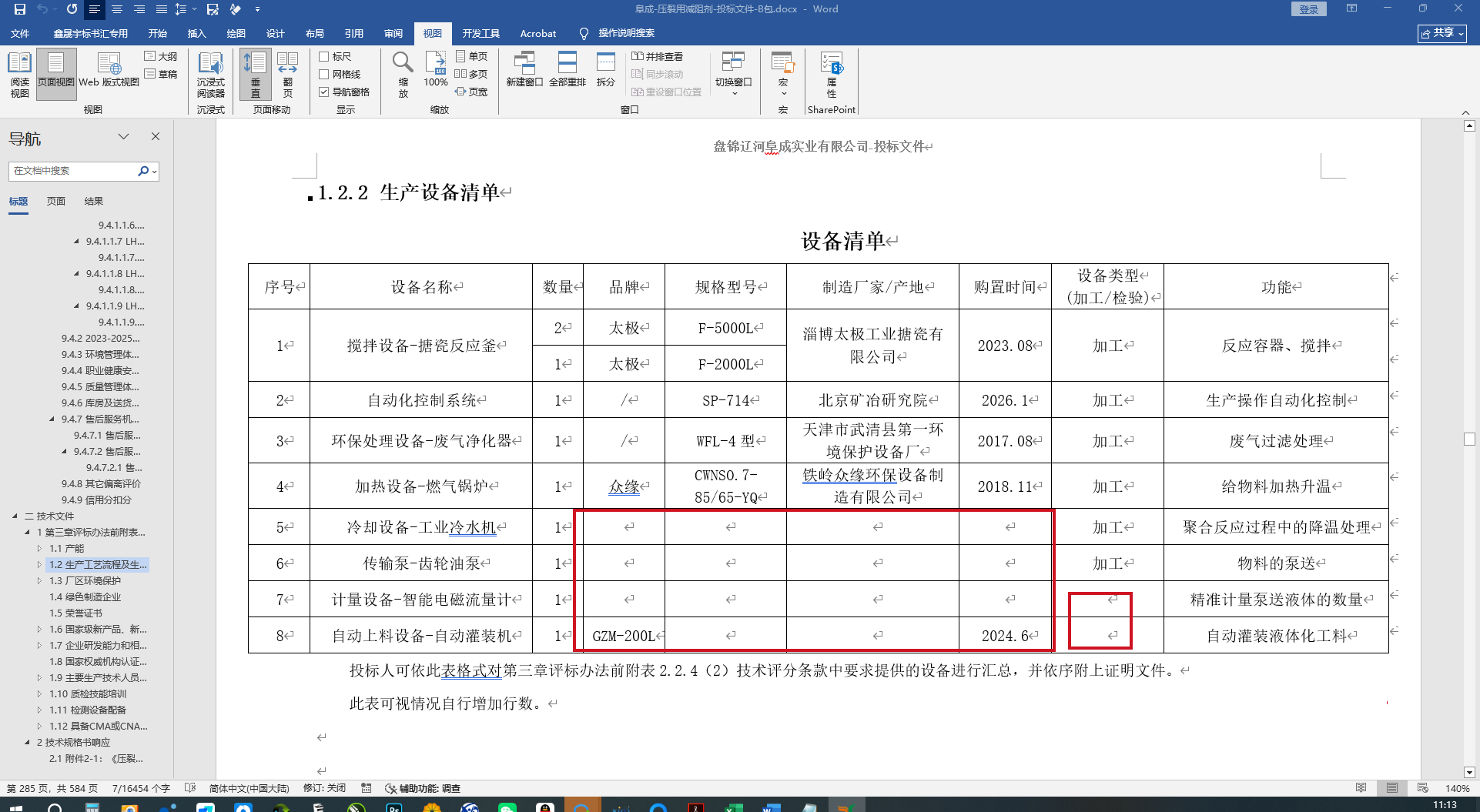Save the document from the quick access toolbar
This screenshot has width=1480, height=812.
pyautogui.click(x=20, y=9)
